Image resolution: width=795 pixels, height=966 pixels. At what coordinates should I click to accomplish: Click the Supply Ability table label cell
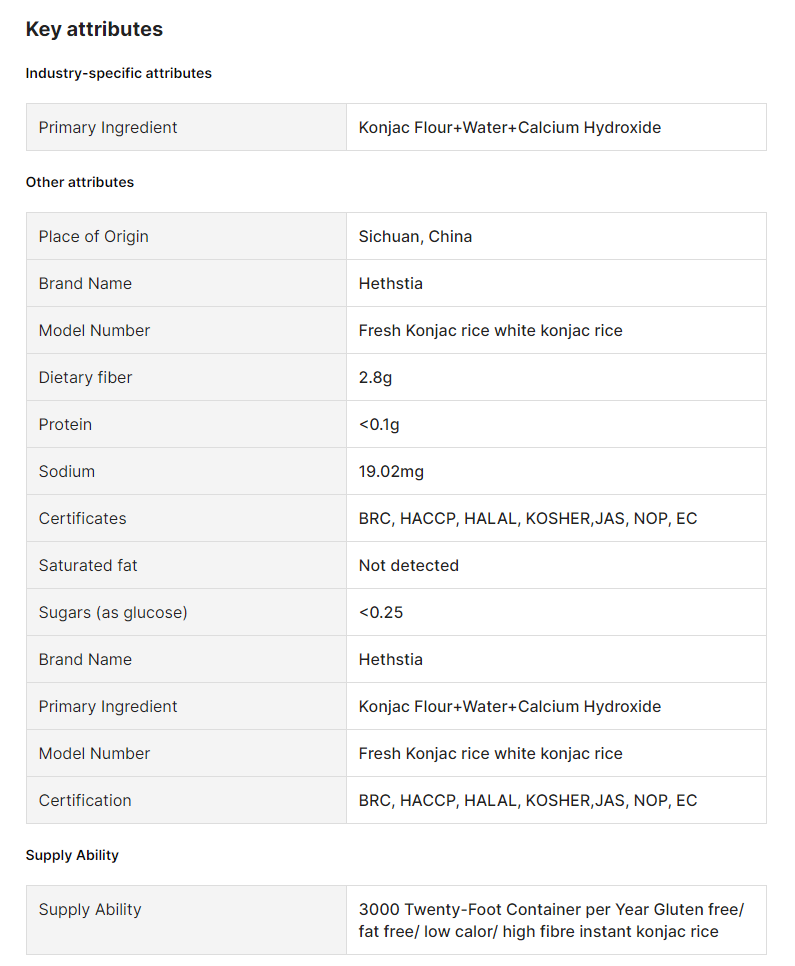(186, 920)
